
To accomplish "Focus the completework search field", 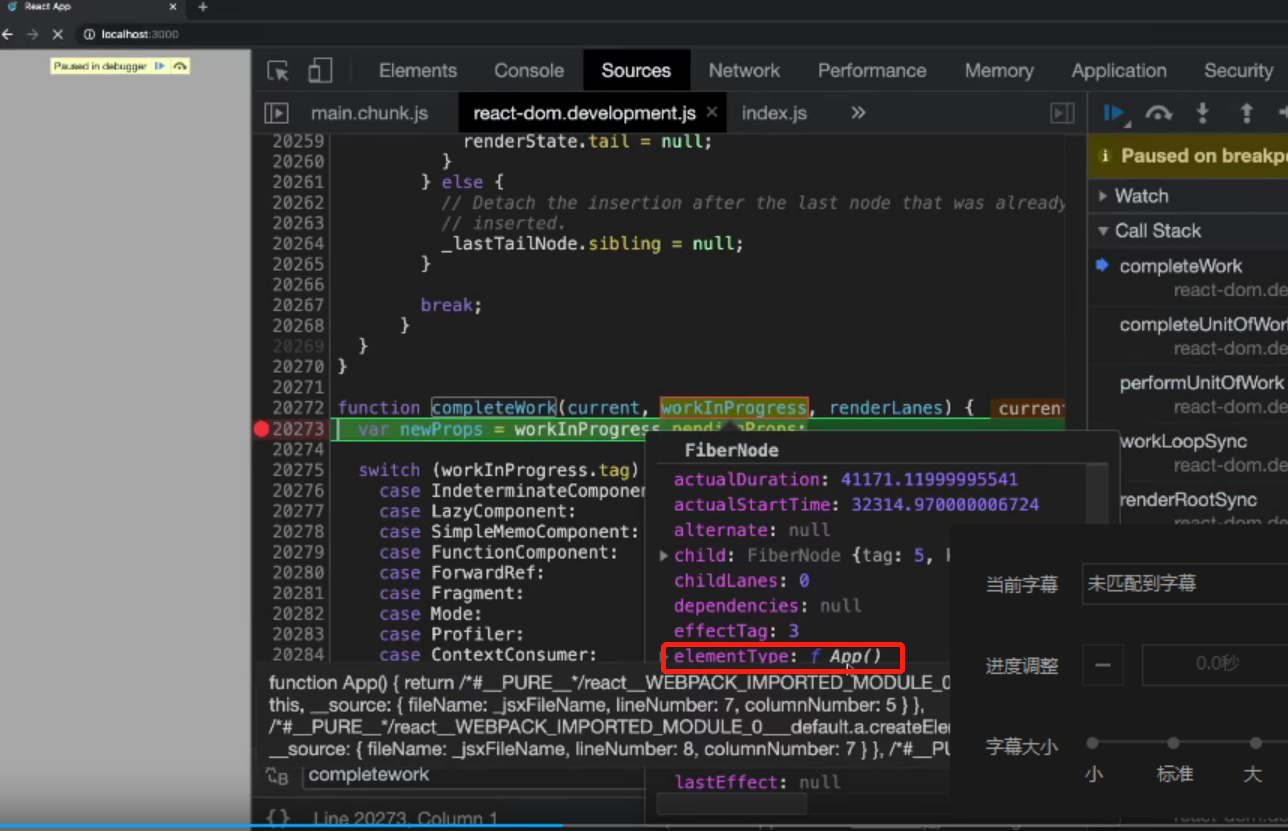I will (x=475, y=775).
